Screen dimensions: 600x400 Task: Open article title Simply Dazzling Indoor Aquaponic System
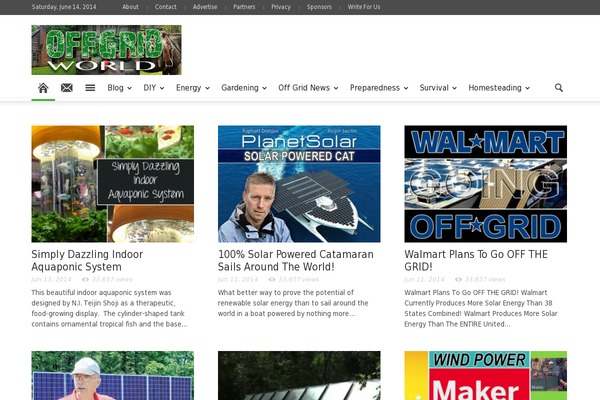pyautogui.click(x=87, y=260)
